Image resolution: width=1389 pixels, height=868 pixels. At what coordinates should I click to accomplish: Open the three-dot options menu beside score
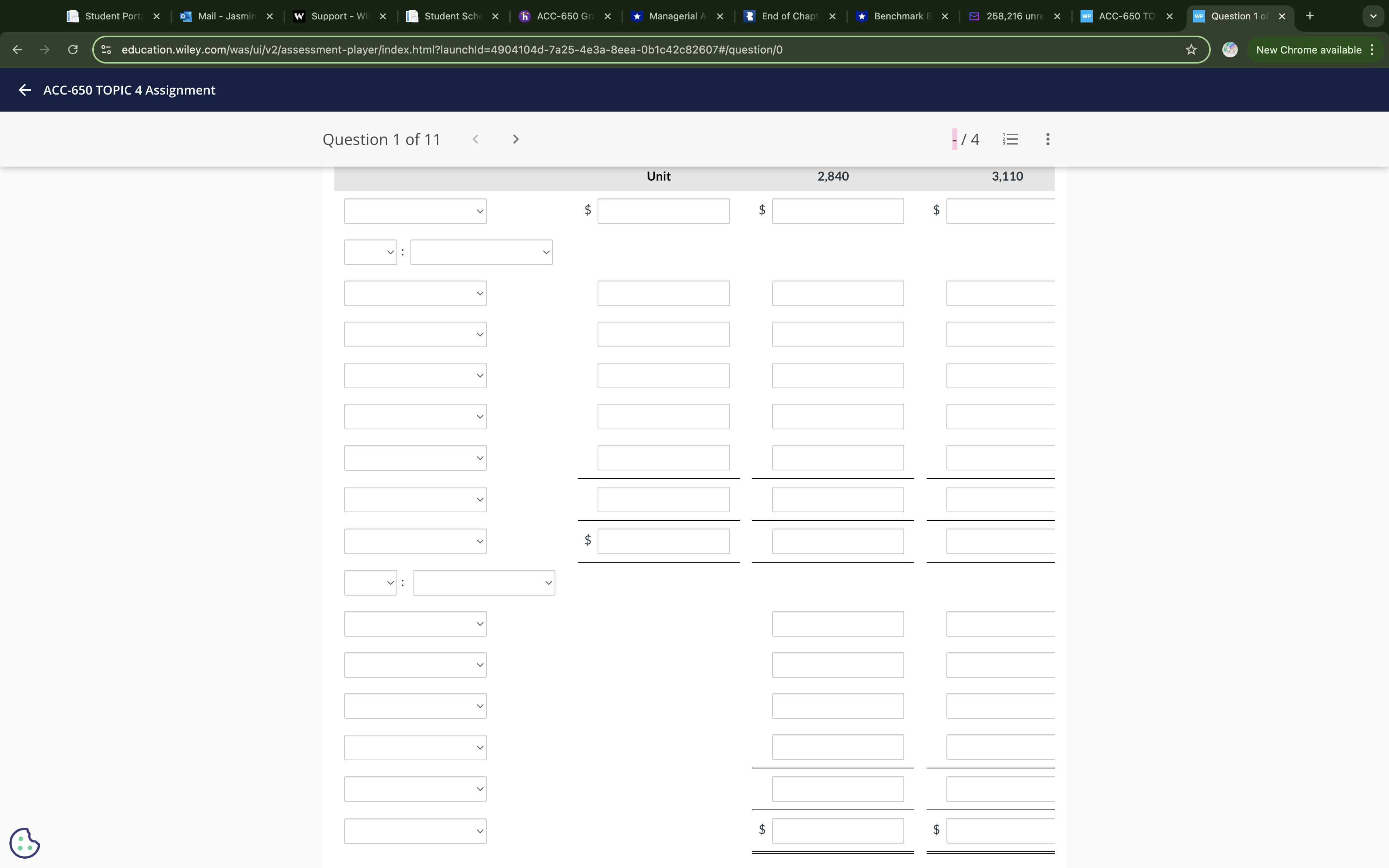(1048, 139)
